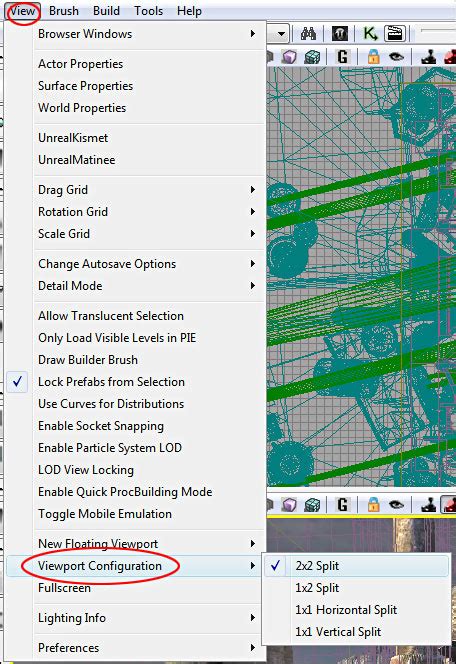
Task: Open toolbar combo box dropdown arrow
Action: [x=281, y=34]
